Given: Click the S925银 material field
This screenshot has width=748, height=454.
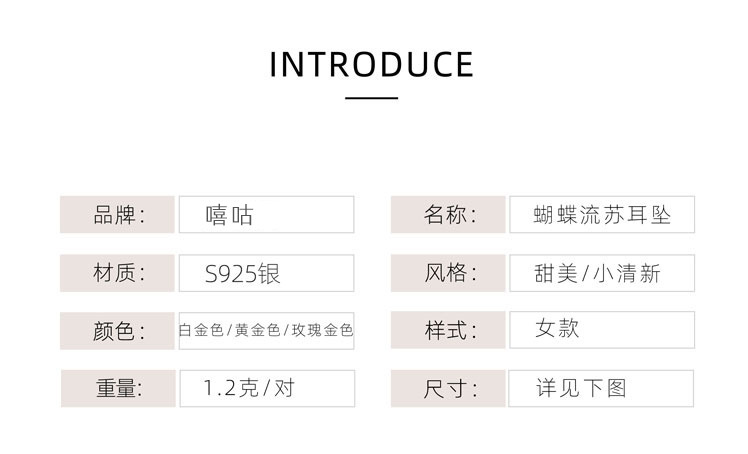Looking at the screenshot, I should click(266, 273).
